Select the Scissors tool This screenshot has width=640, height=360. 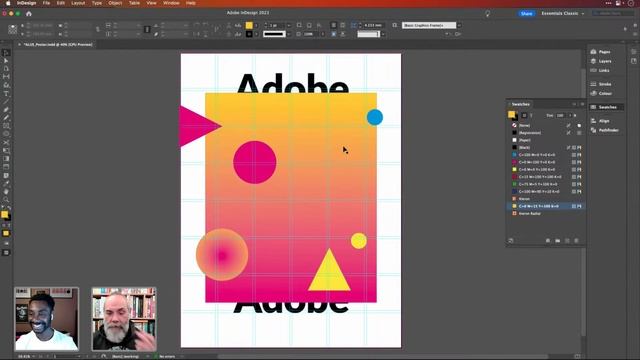6,142
